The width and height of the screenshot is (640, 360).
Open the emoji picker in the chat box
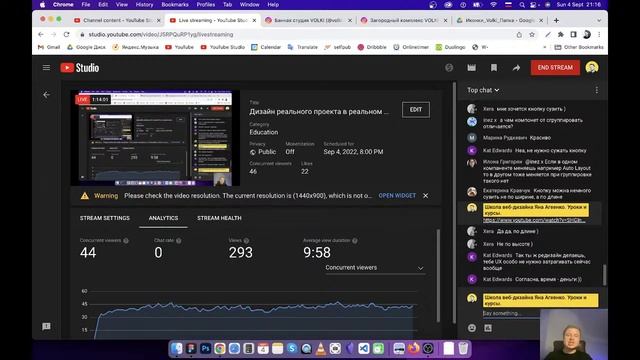[x=472, y=328]
